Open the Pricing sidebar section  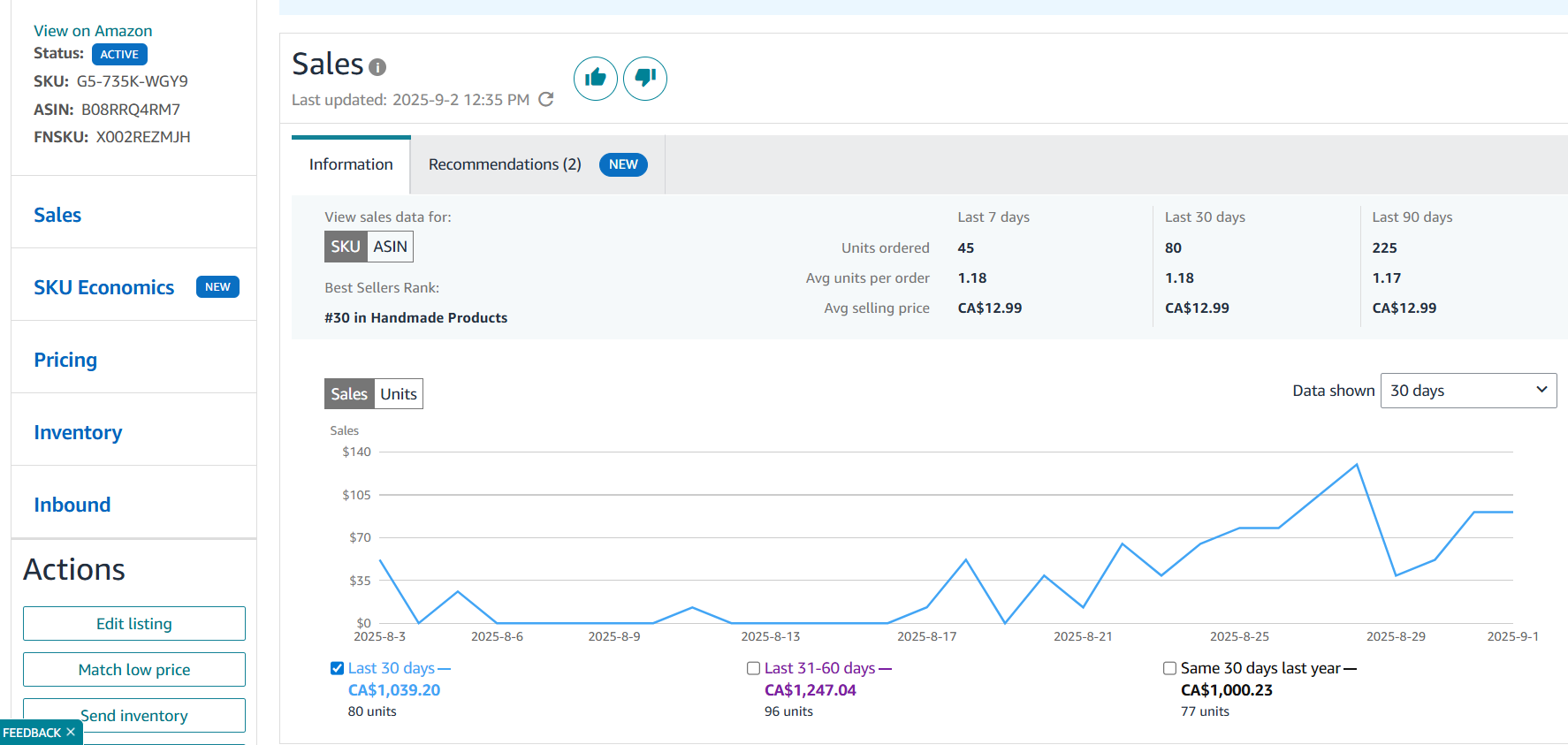pos(65,360)
